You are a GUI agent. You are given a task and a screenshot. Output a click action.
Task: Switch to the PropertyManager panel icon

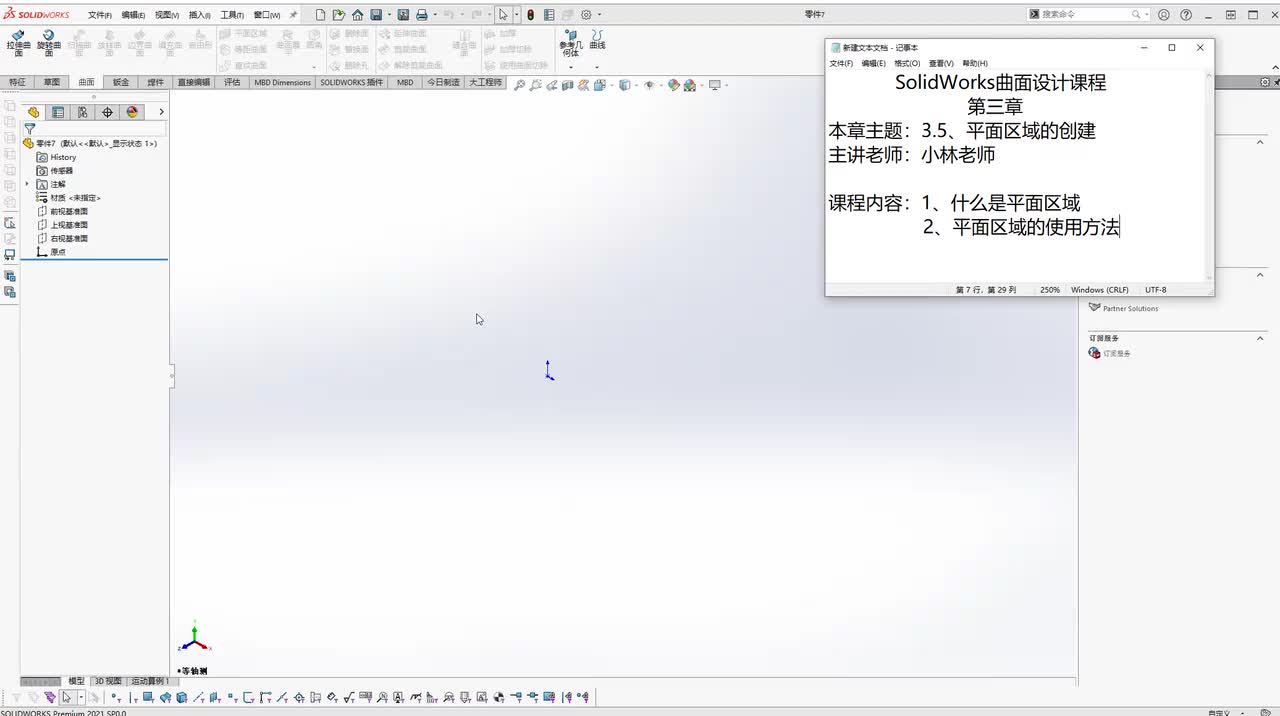[x=58, y=112]
